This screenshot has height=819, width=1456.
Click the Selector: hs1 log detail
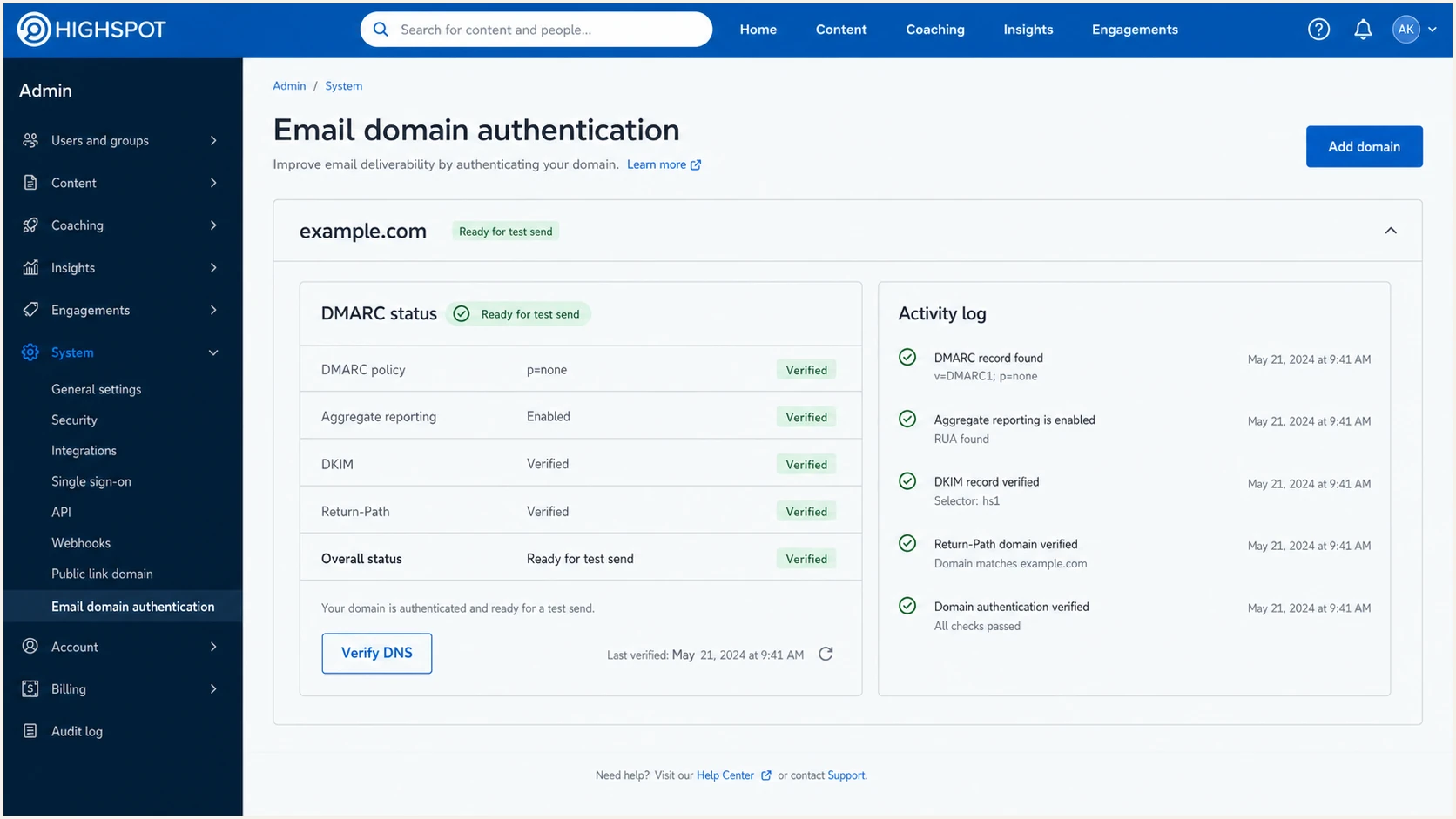tap(967, 500)
